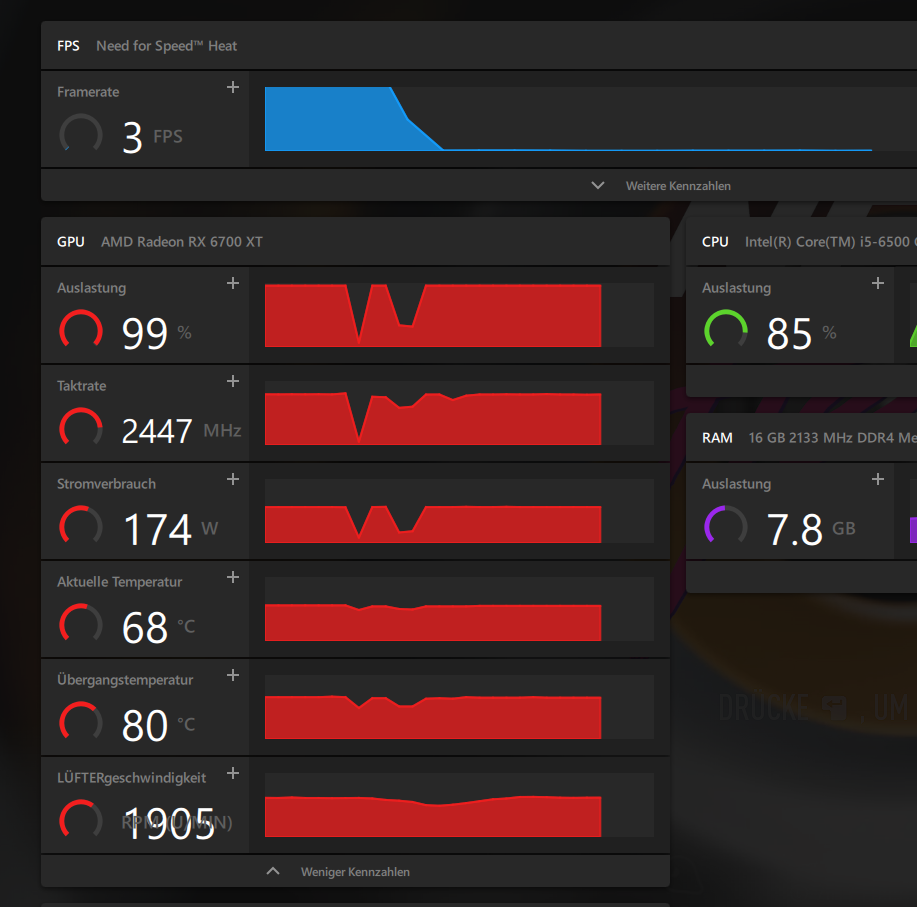
Task: Click the GPU panel heading
Action: tap(71, 242)
